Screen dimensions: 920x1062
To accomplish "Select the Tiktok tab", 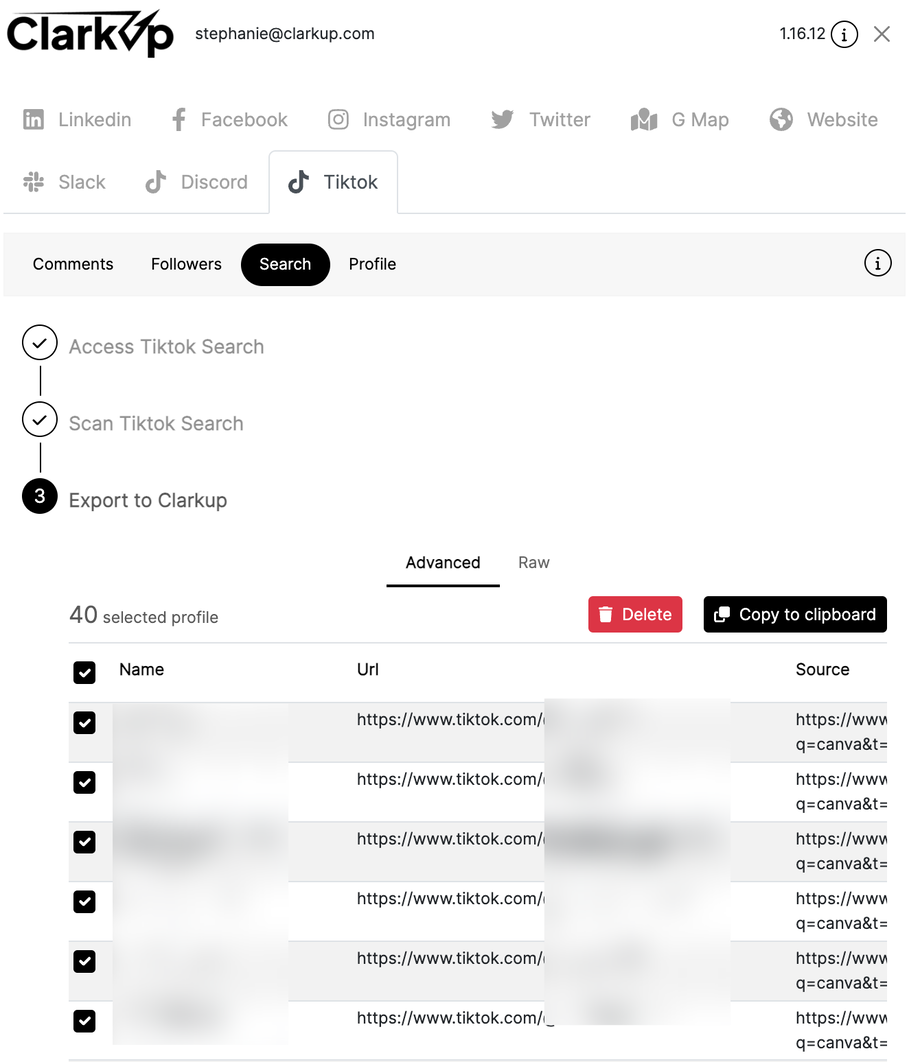I will point(333,182).
